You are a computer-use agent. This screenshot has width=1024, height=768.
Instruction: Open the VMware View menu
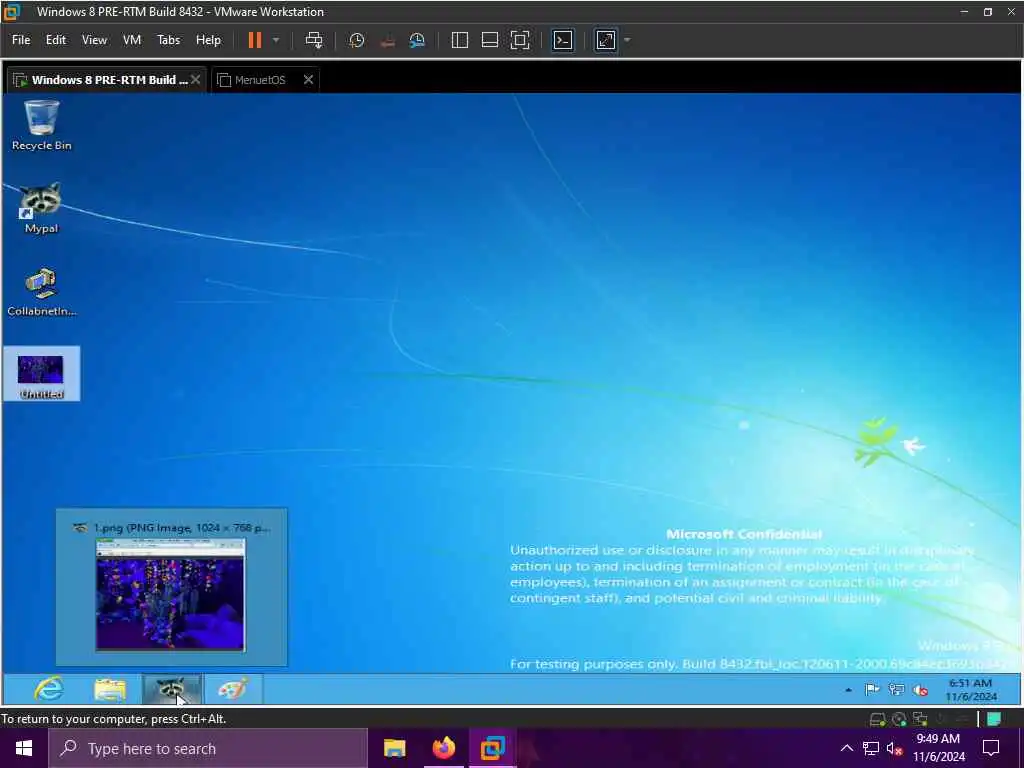(94, 40)
